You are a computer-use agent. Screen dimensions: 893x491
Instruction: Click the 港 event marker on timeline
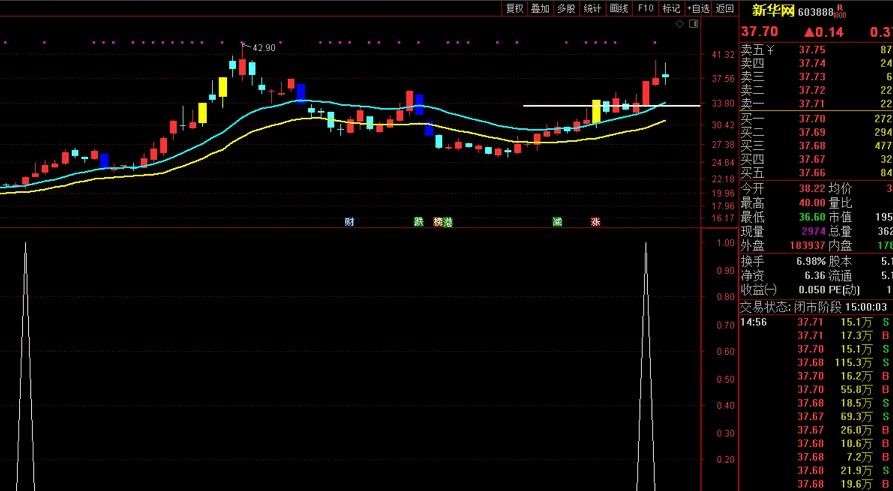[448, 222]
